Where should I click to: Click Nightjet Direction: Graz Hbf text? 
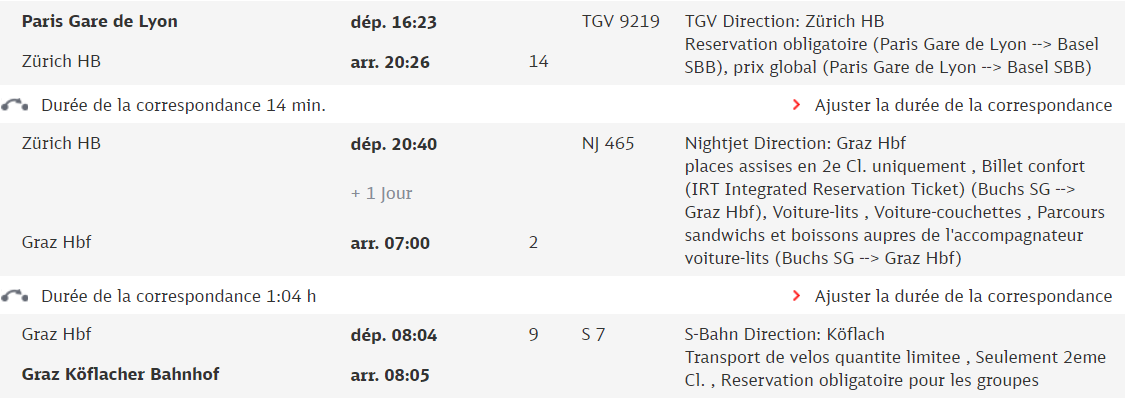coord(800,143)
